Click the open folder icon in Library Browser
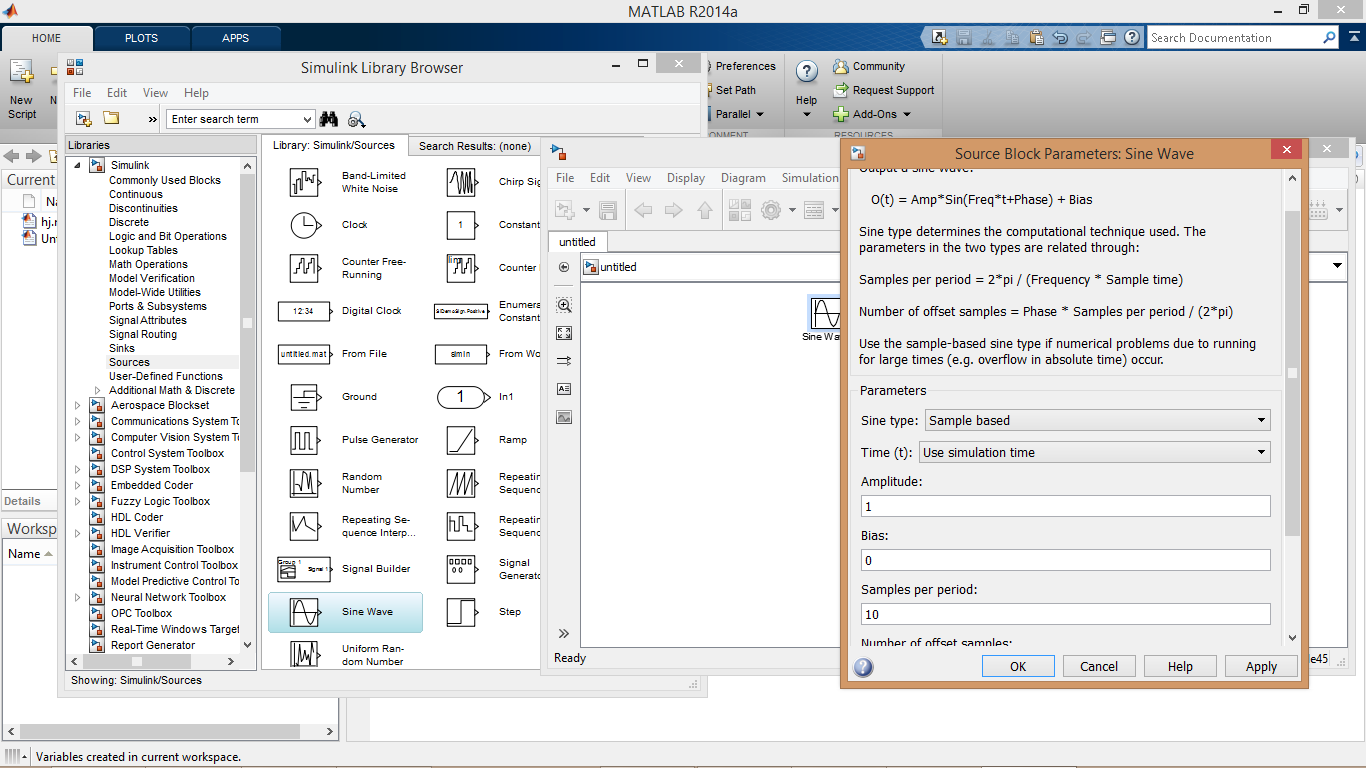 [111, 119]
